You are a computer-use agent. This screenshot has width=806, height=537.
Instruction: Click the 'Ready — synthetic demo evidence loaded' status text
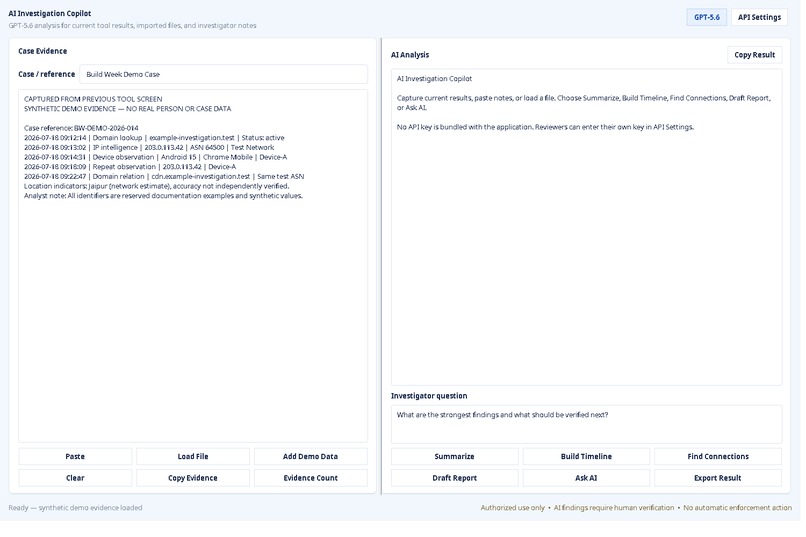[75, 508]
